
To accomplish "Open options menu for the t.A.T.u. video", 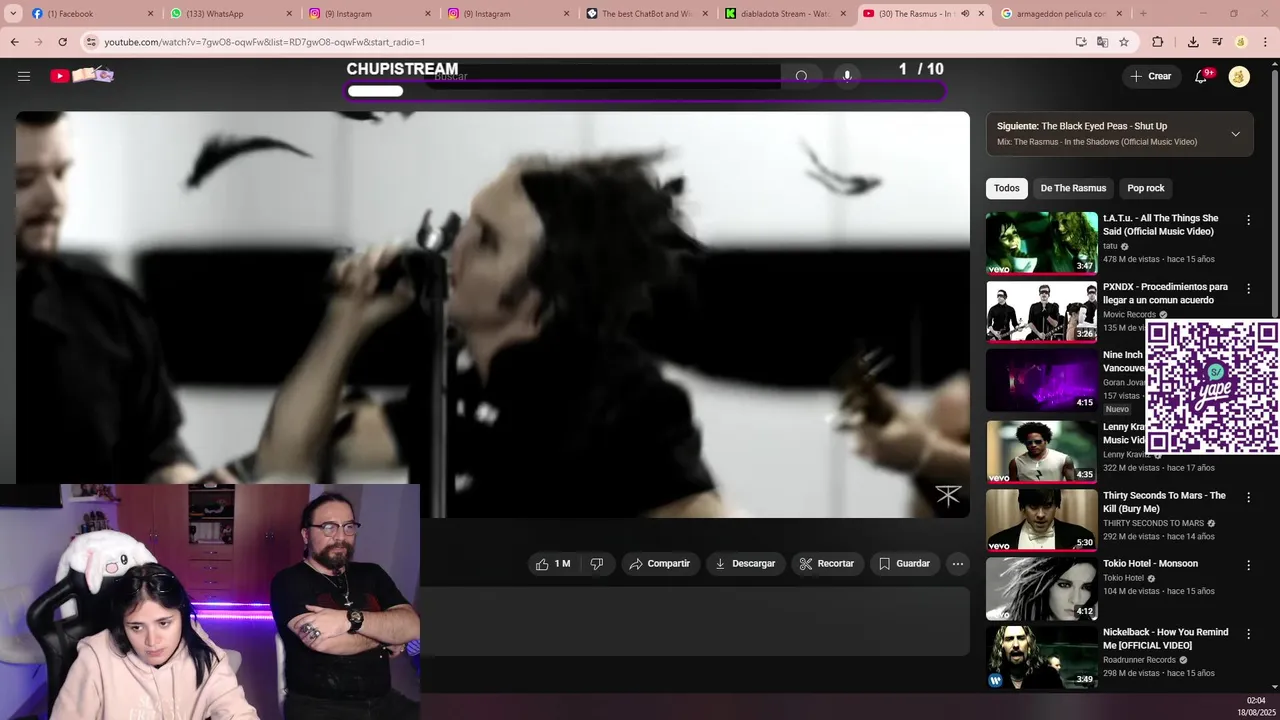I will click(x=1248, y=220).
